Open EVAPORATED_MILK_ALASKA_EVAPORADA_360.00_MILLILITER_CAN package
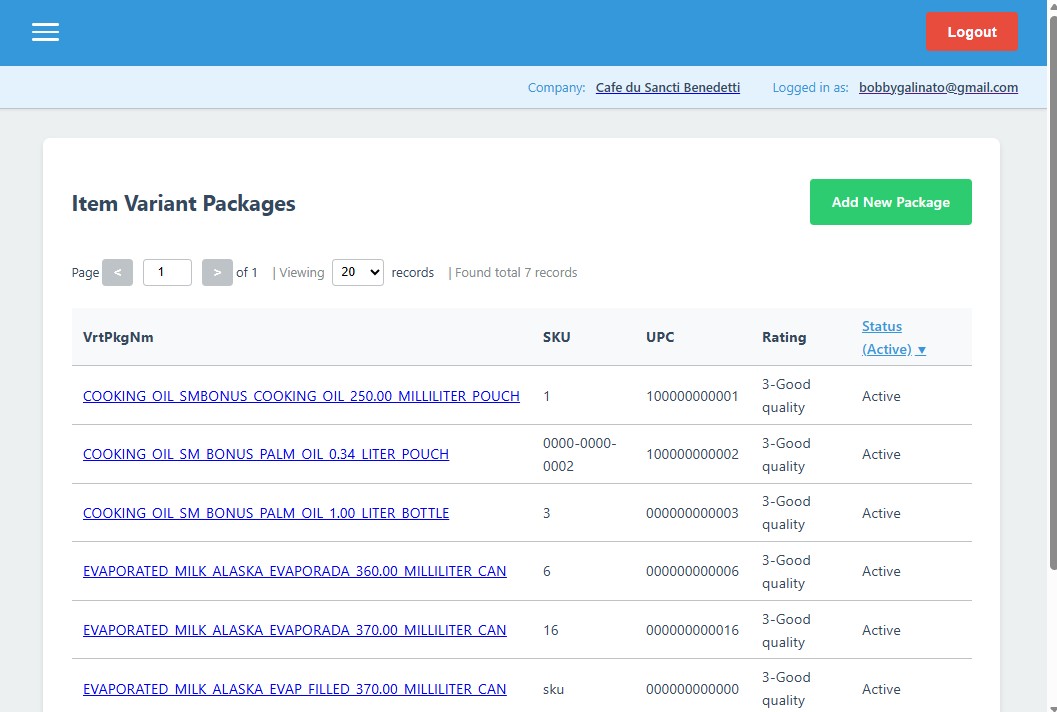Screen dimensions: 1057x712 pyautogui.click(x=295, y=571)
